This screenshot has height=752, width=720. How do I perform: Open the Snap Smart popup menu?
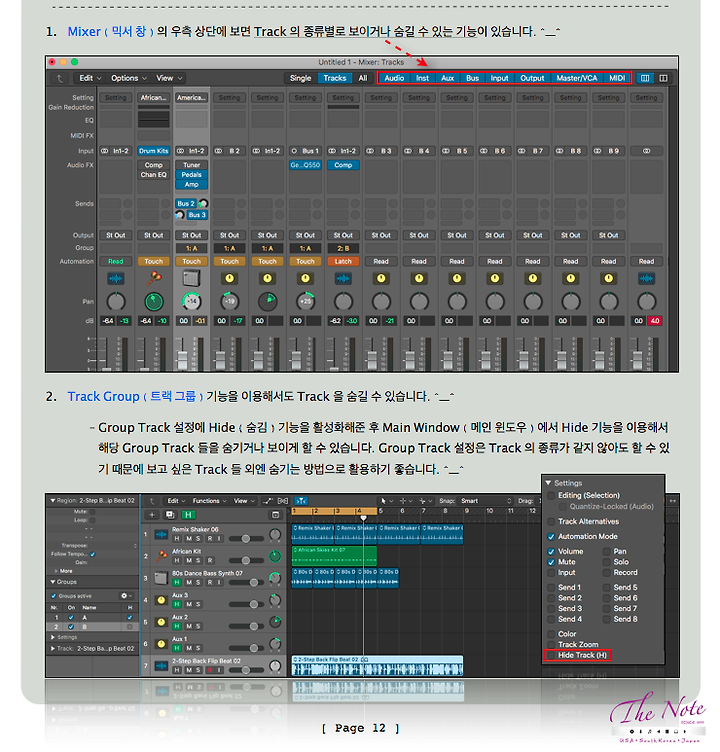tap(486, 501)
